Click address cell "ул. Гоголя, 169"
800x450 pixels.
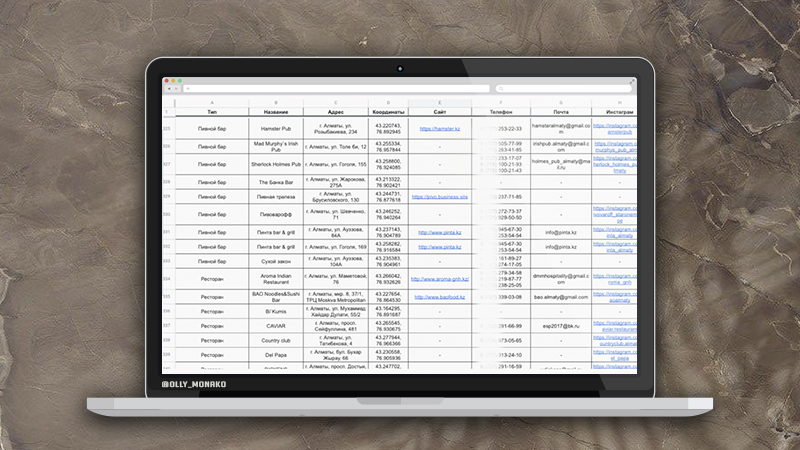336,247
